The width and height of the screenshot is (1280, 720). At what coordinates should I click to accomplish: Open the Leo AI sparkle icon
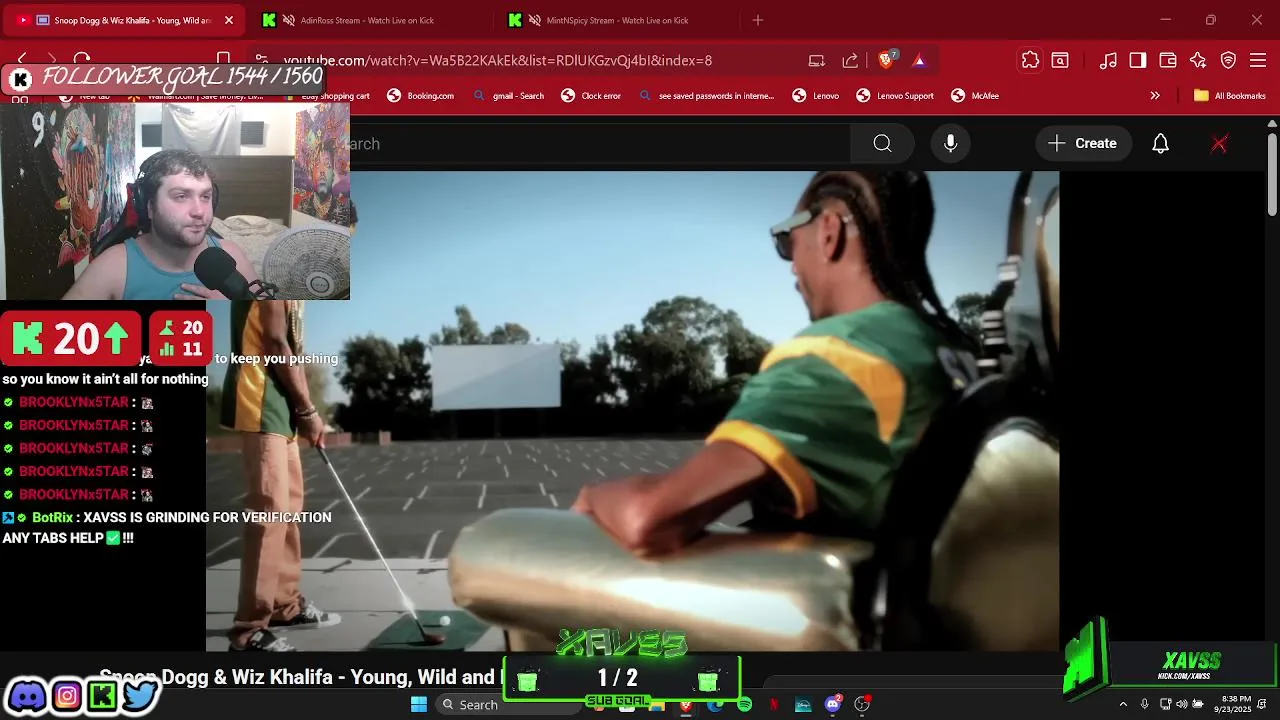(x=1198, y=60)
